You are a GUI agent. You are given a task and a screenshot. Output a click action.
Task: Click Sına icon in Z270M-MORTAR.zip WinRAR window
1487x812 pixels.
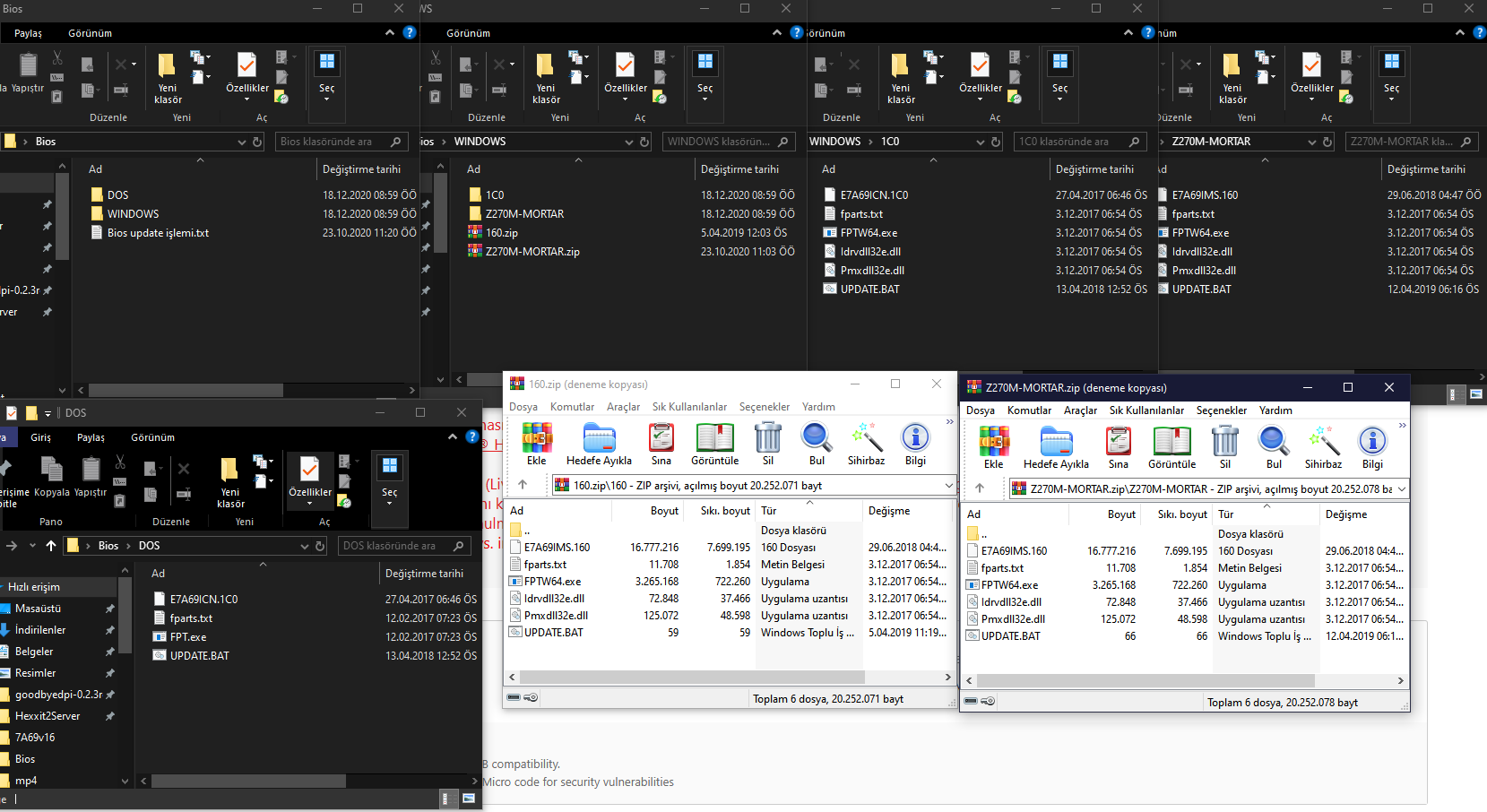1119,447
